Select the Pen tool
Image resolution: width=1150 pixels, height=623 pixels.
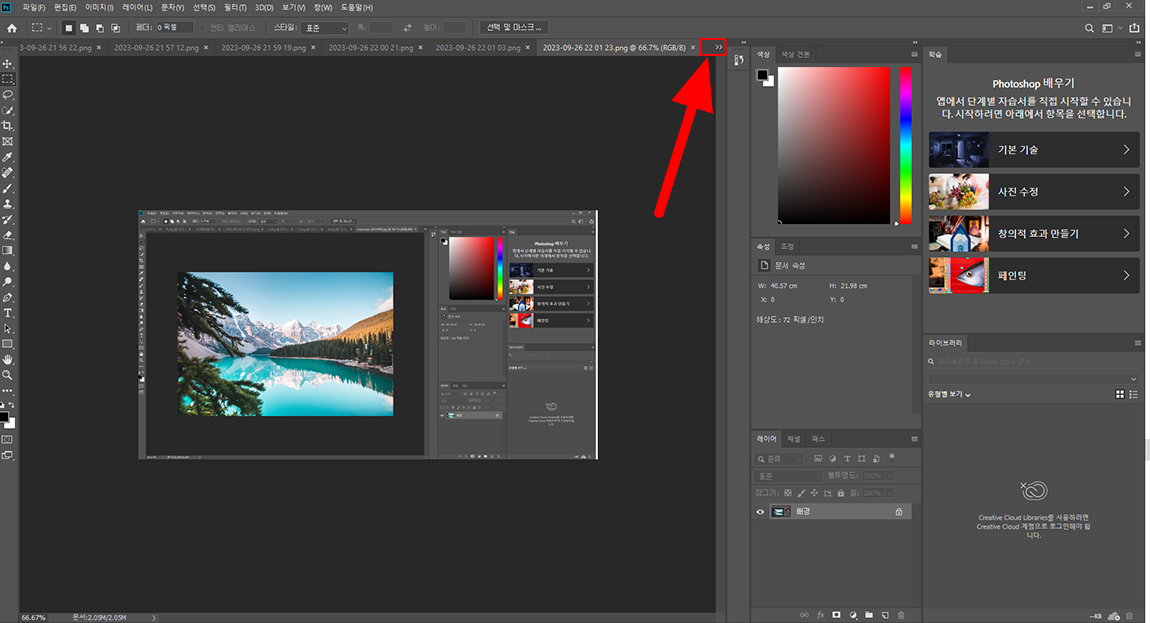coord(7,298)
